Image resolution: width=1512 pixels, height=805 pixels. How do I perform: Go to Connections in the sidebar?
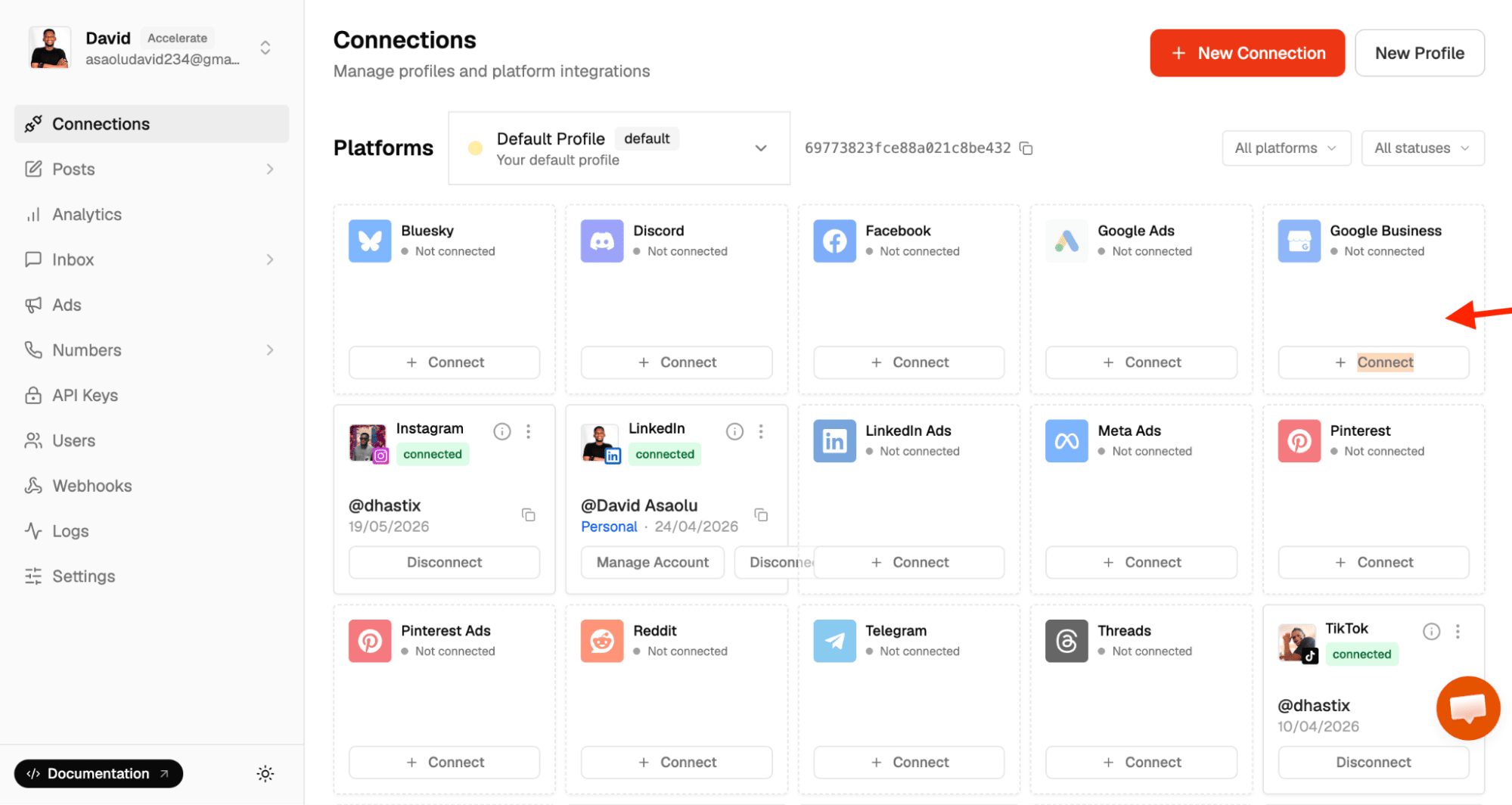[x=151, y=124]
